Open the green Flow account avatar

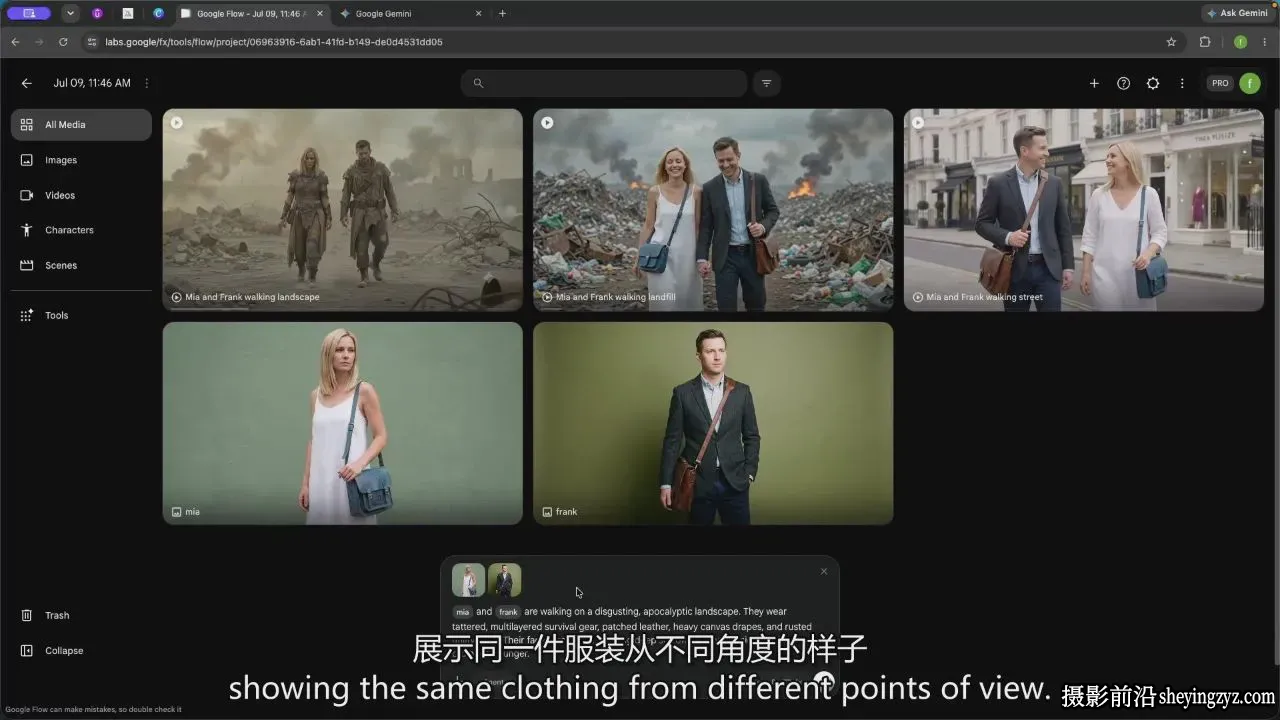(x=1250, y=83)
